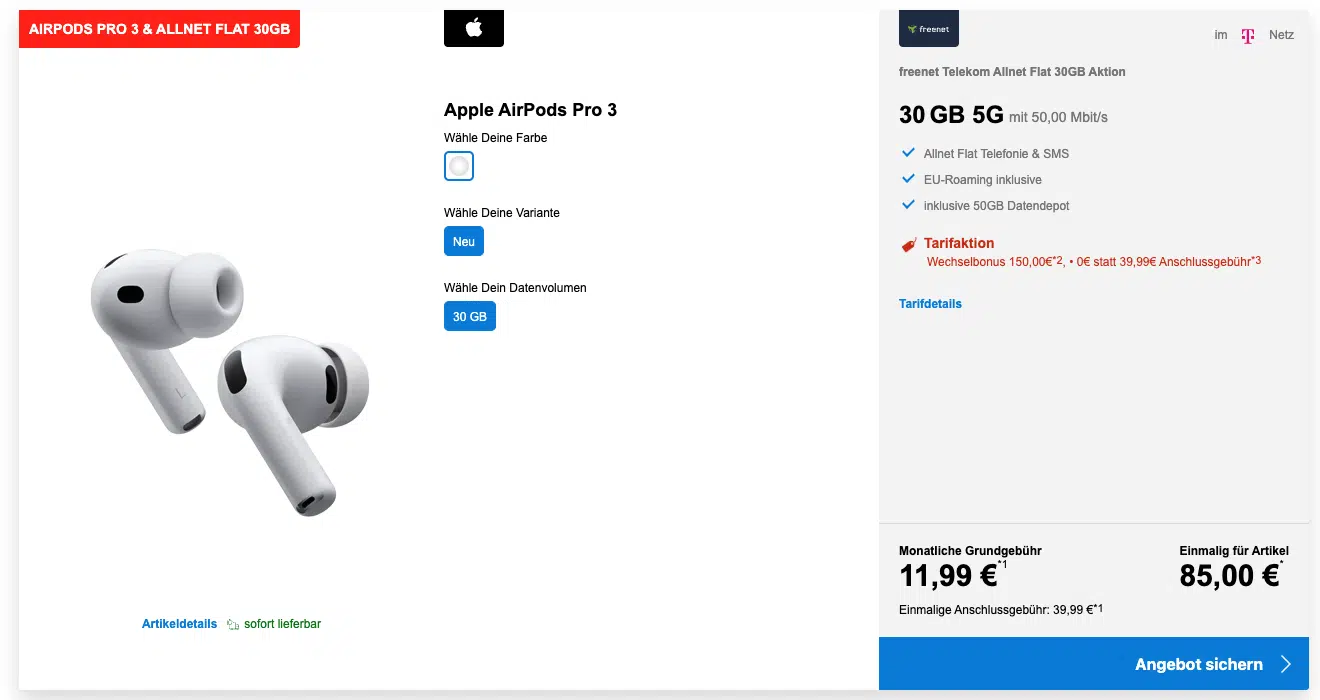Open the Artikeldetails link

(x=179, y=624)
